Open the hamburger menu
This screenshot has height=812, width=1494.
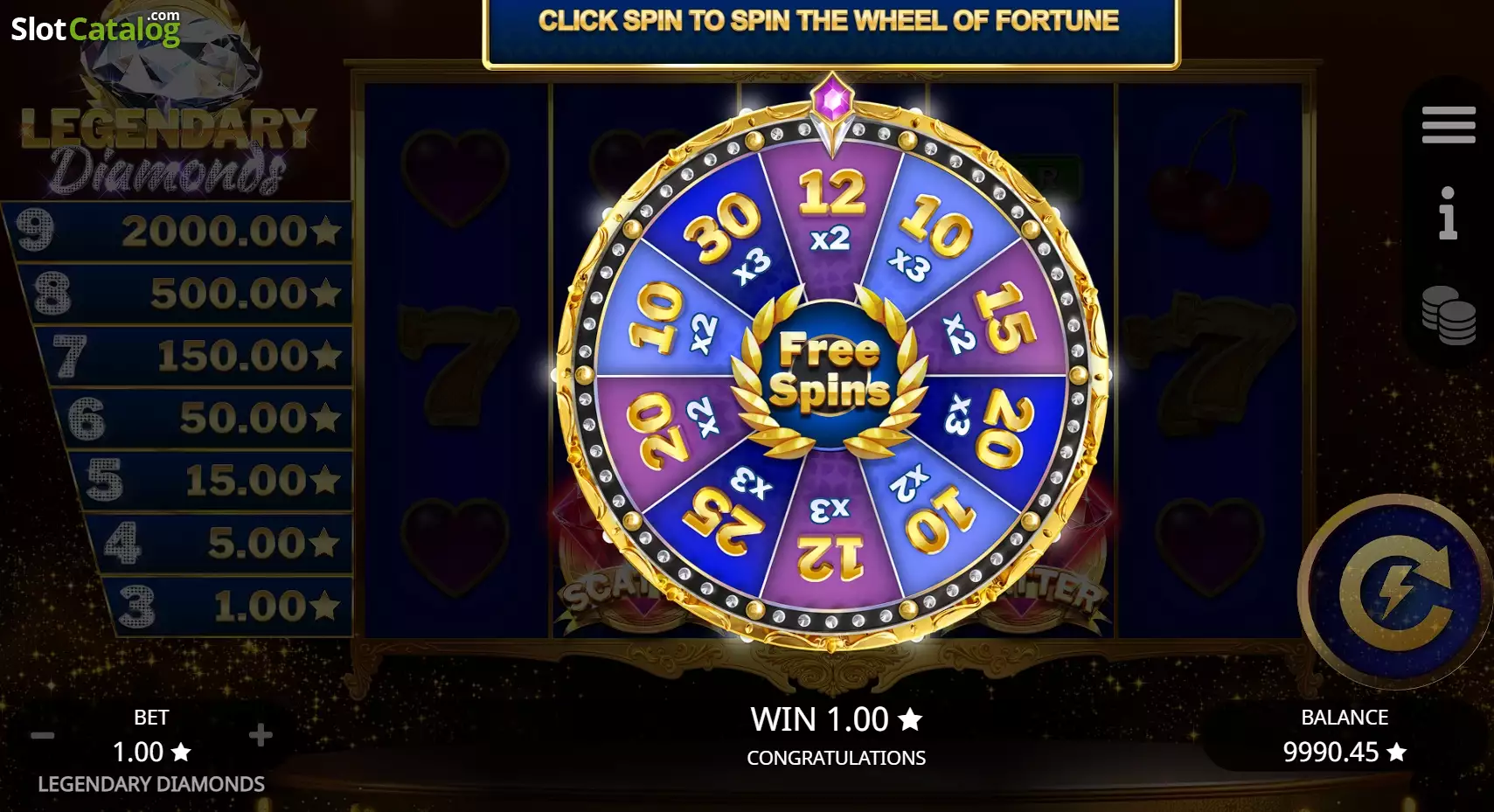pos(1449,125)
